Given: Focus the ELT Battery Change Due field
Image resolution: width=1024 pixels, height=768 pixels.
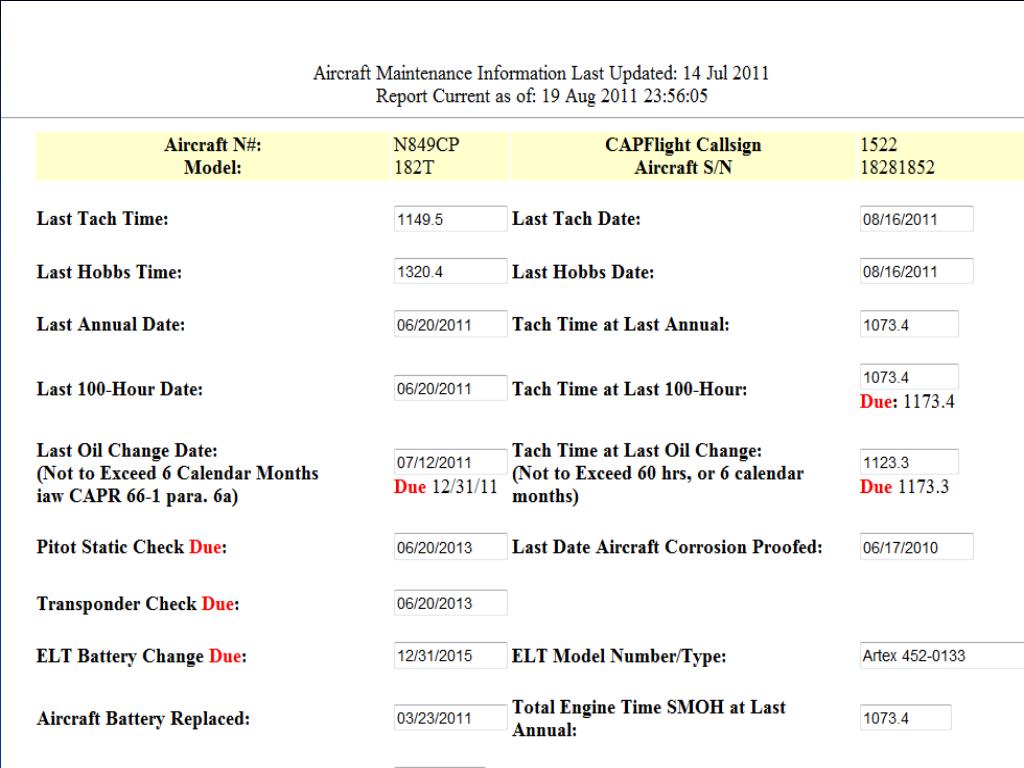Looking at the screenshot, I should 450,655.
